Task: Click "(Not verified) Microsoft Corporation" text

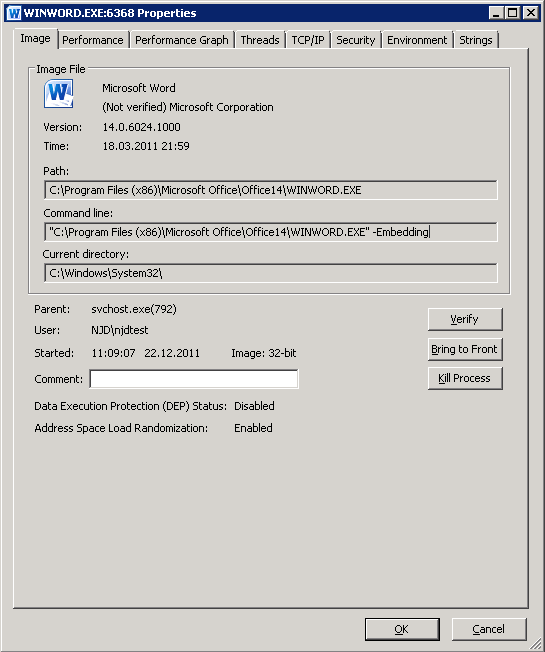Action: 188,107
